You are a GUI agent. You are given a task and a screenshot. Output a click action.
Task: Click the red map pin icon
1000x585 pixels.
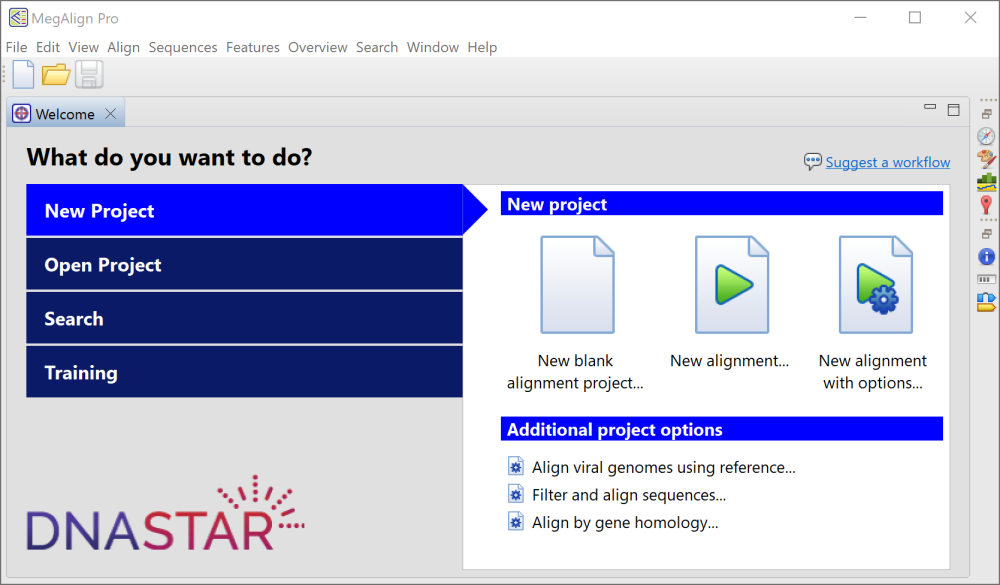pyautogui.click(x=986, y=205)
